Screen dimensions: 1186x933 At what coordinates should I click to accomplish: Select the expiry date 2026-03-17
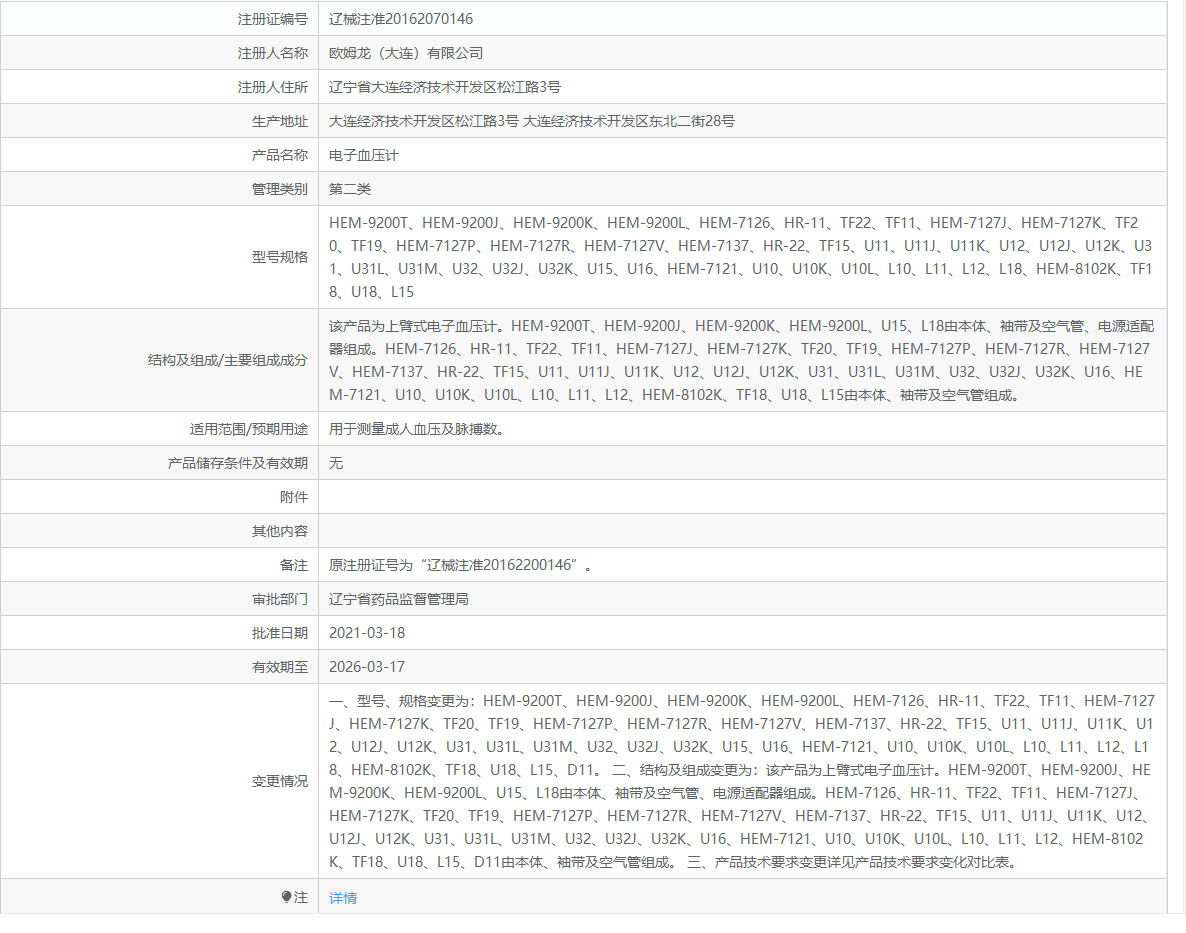tap(365, 666)
